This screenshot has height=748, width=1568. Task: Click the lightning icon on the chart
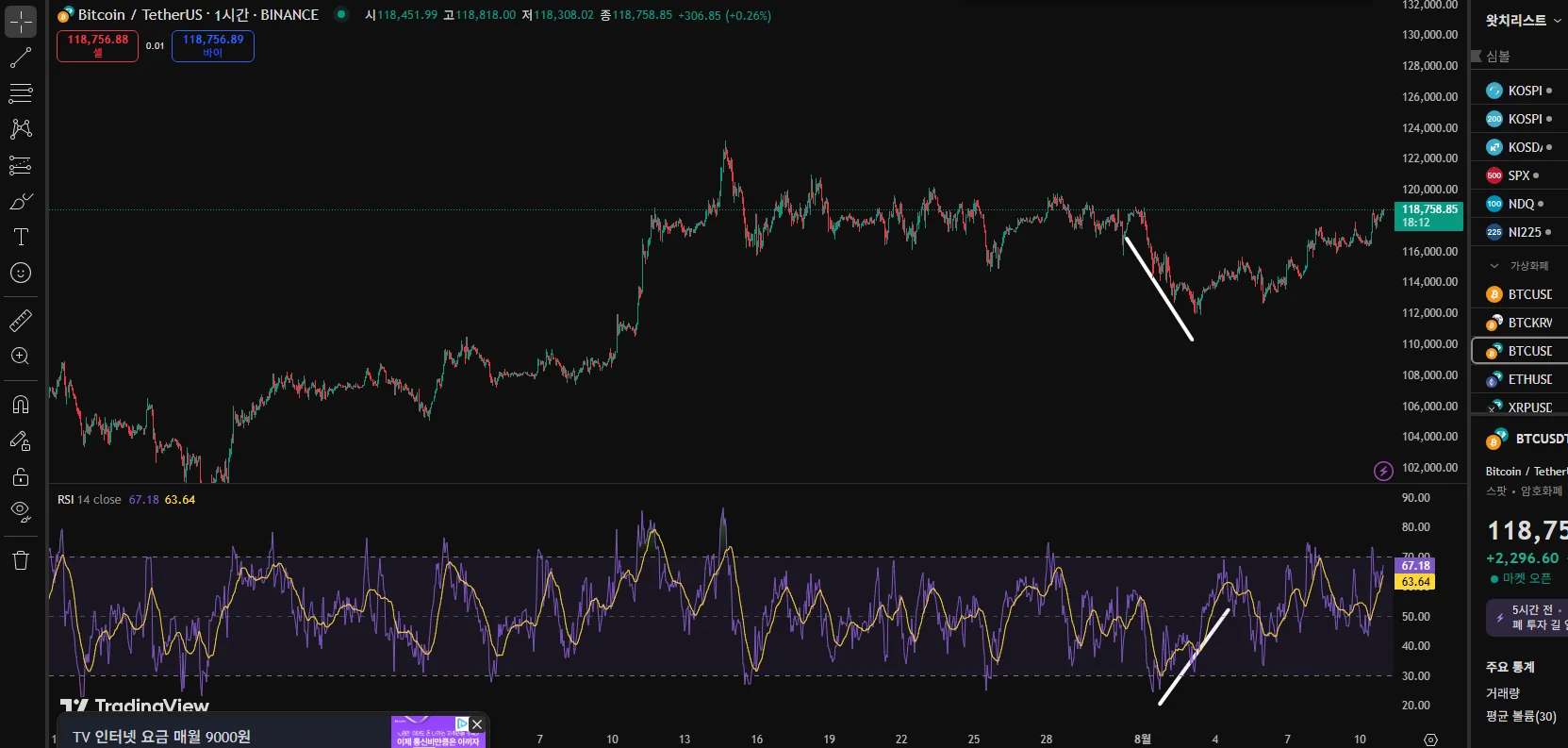click(1383, 471)
